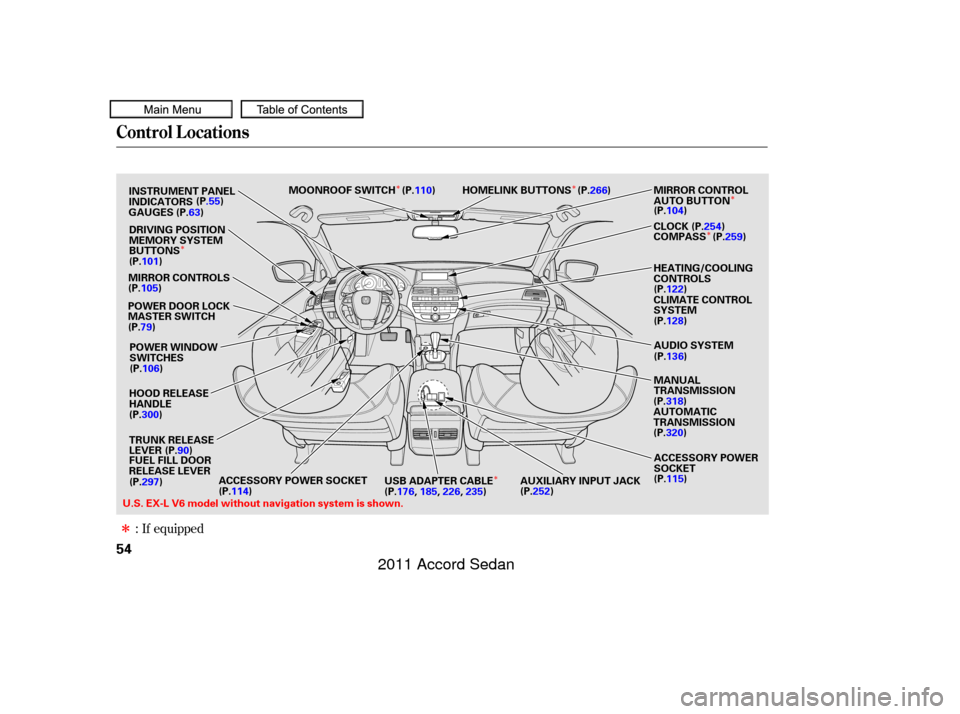Open page 185 link for USB Adapter Cable

429,491
